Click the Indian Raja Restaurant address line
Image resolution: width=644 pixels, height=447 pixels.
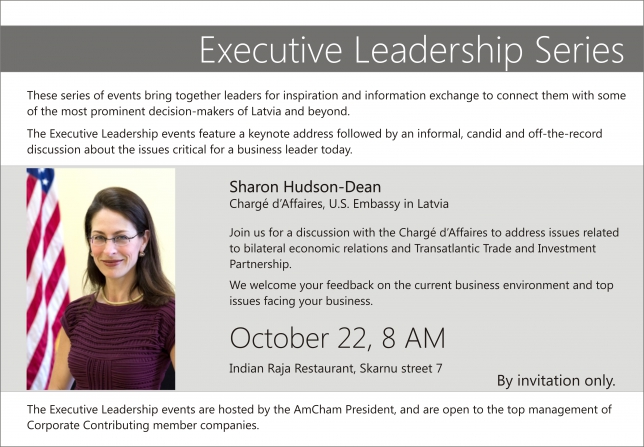click(x=336, y=368)
